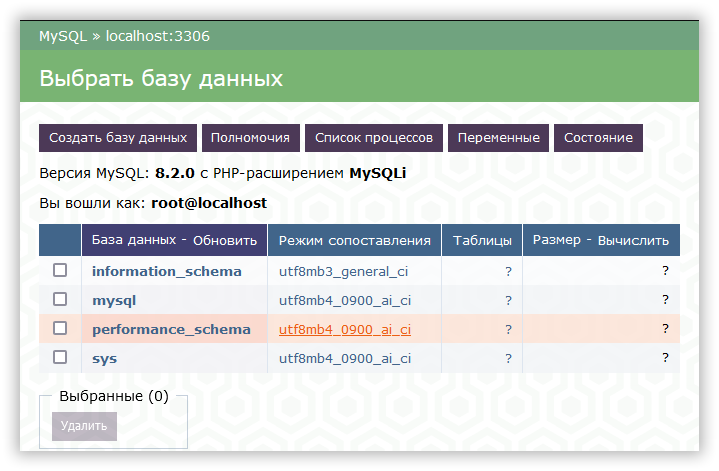
Task: Check the performance_schema checkbox
Action: pyautogui.click(x=60, y=328)
